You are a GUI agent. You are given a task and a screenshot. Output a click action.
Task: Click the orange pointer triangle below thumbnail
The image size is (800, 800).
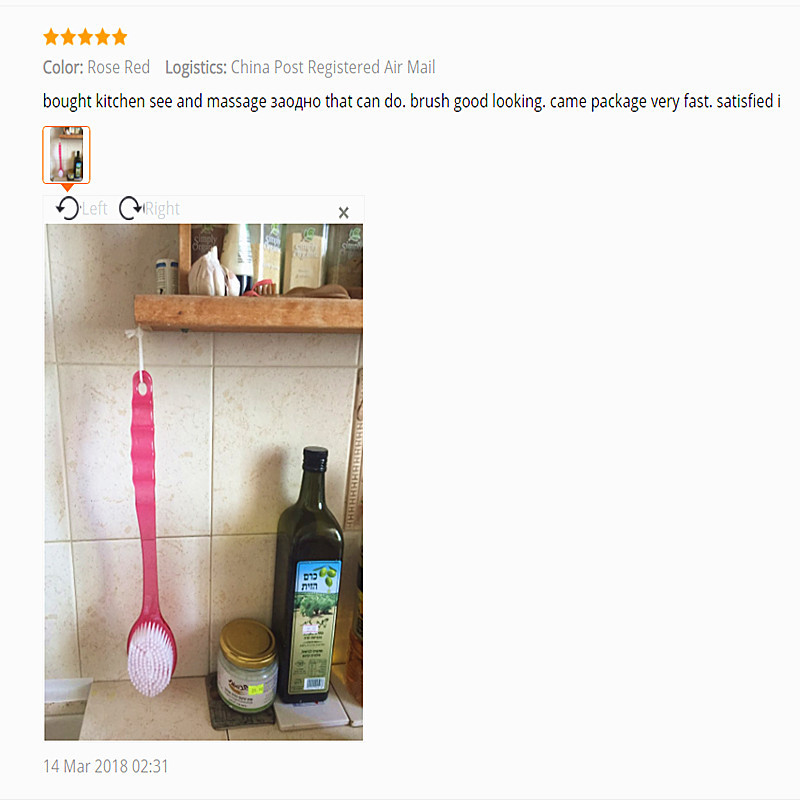click(x=67, y=188)
